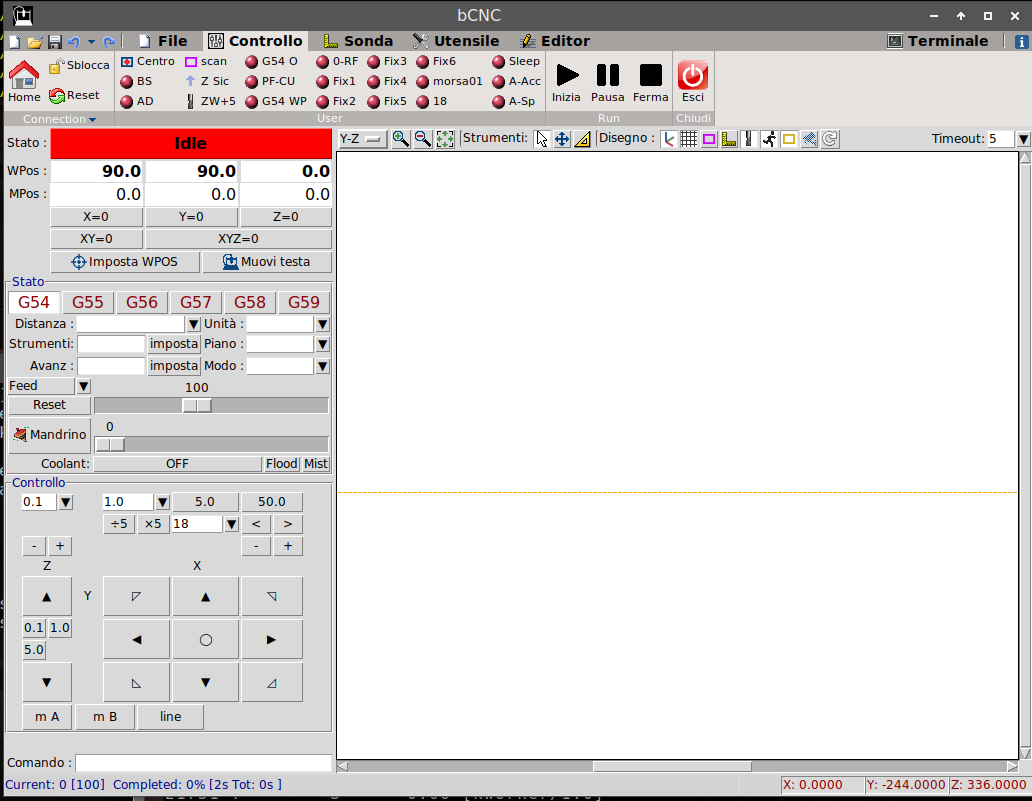Click the save file icon
This screenshot has width=1032, height=801.
pos(55,42)
